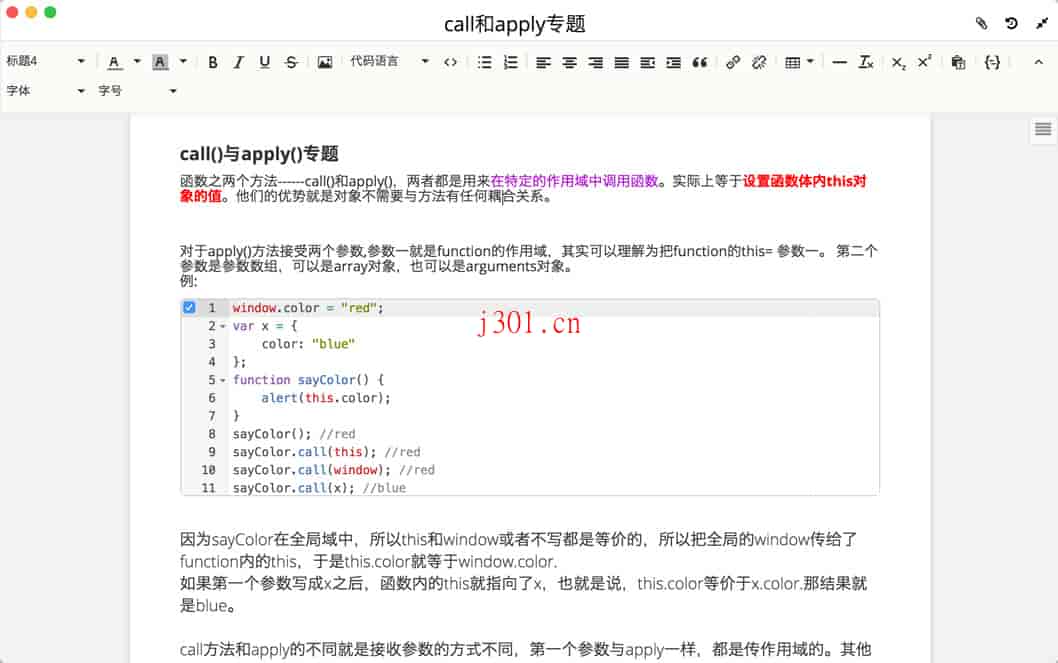Insert an inline code snippet
Screen dimensions: 1058x663
tap(450, 61)
